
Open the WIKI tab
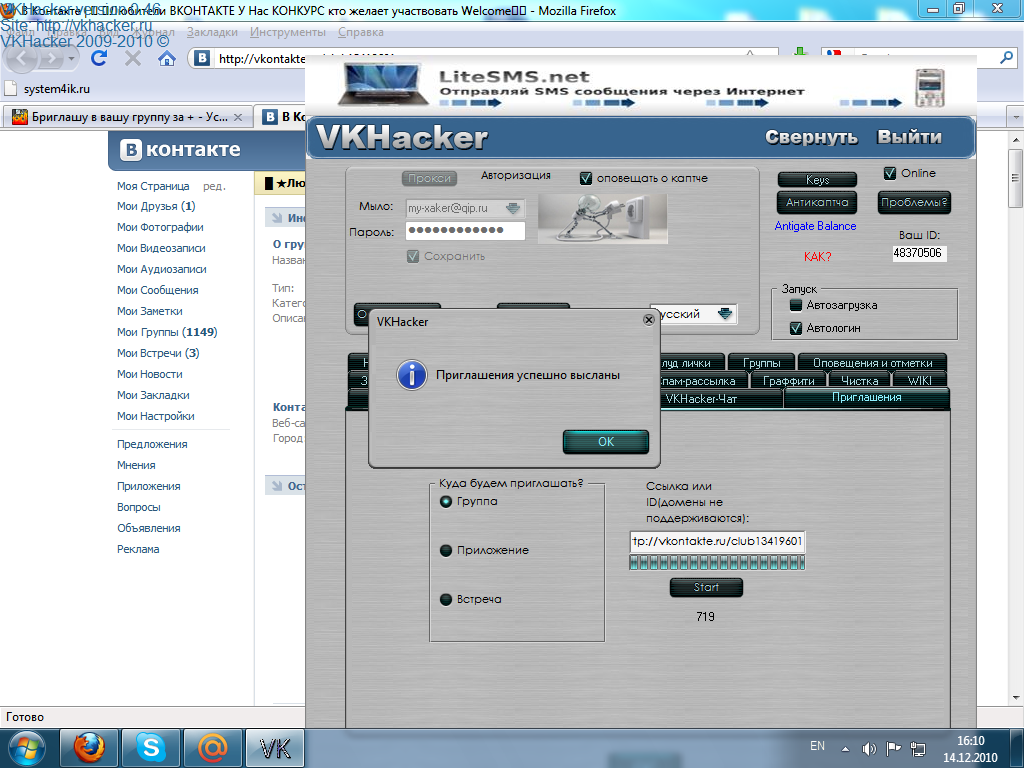[920, 381]
